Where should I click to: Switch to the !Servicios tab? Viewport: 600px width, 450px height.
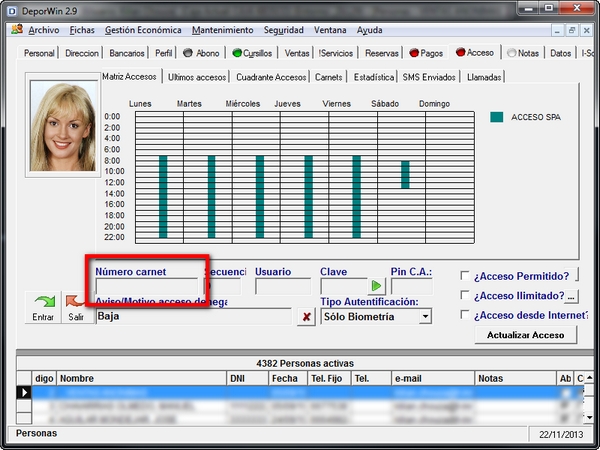[336, 53]
